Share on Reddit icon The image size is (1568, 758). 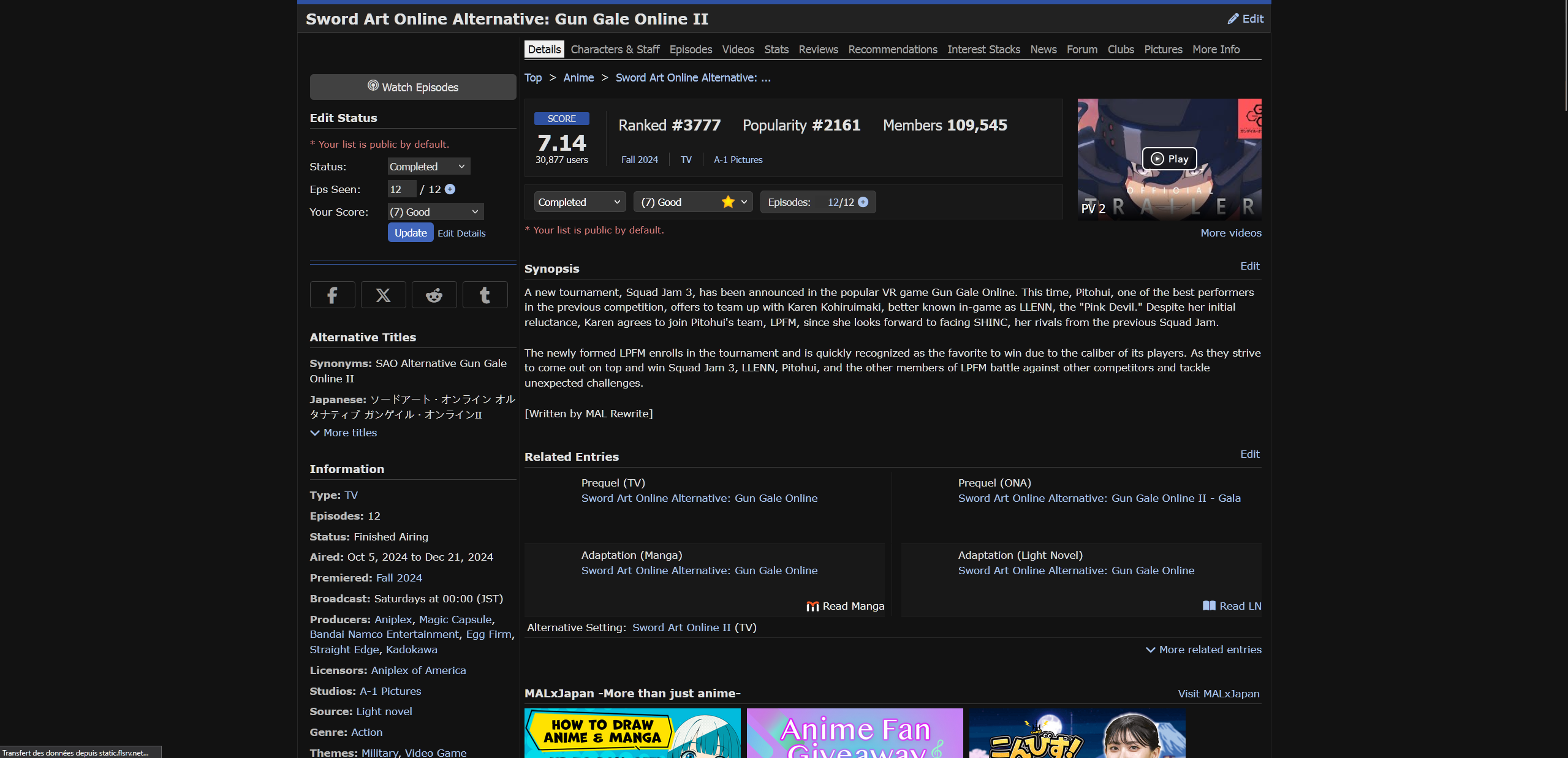click(434, 295)
